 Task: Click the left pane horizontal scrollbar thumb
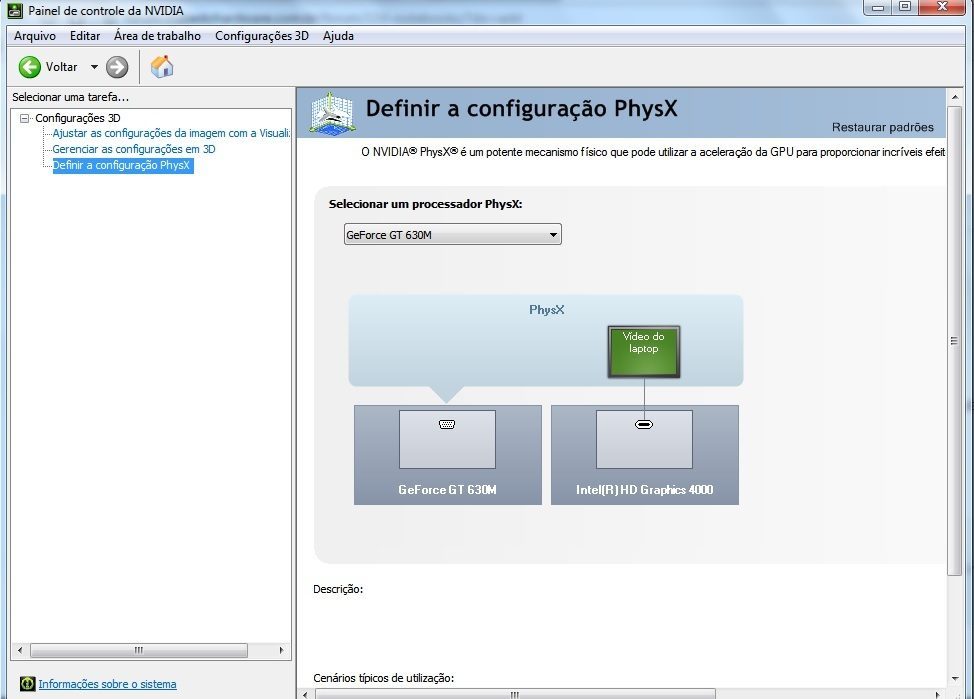[138, 650]
